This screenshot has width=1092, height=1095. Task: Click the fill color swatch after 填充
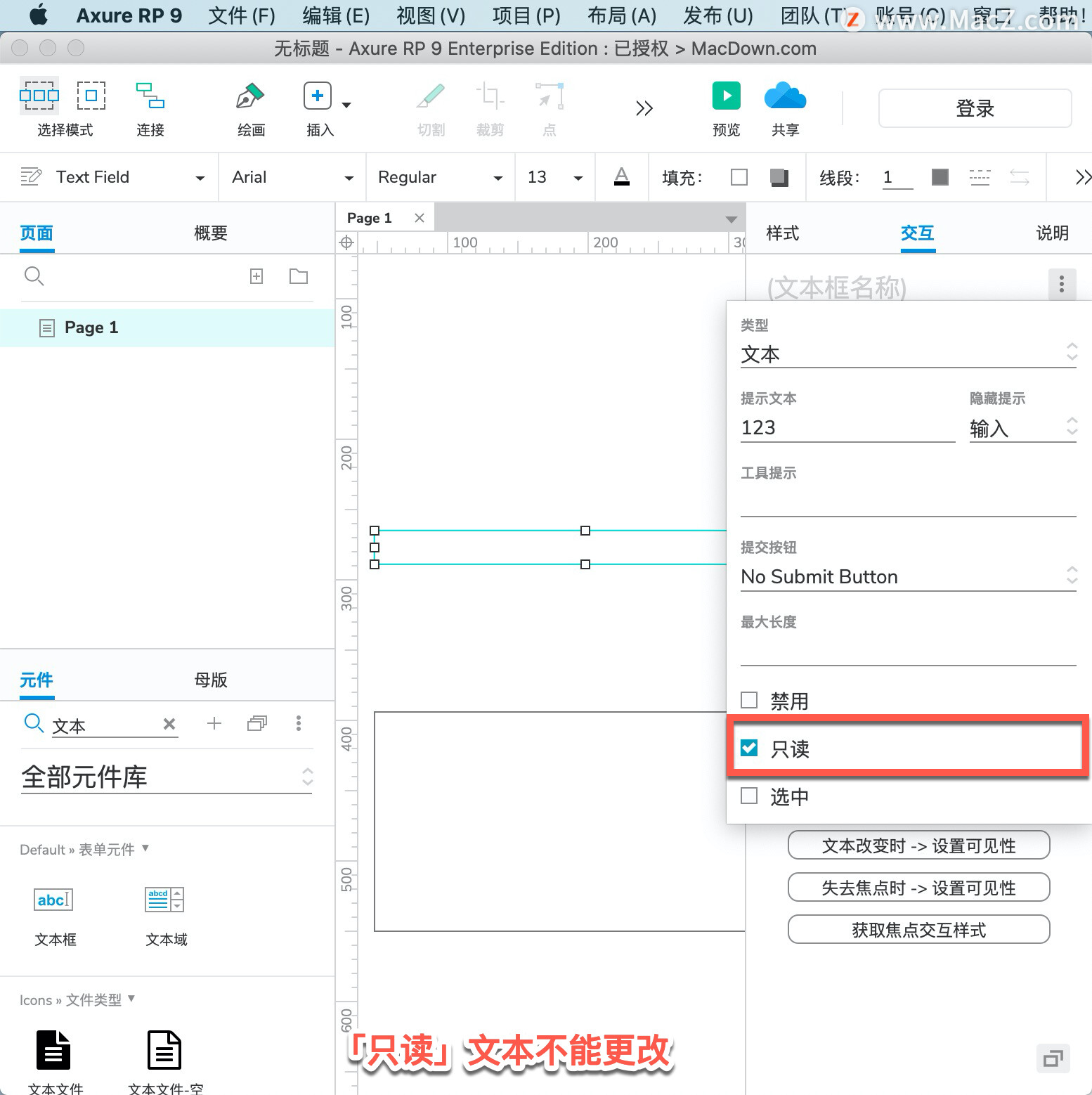point(739,177)
